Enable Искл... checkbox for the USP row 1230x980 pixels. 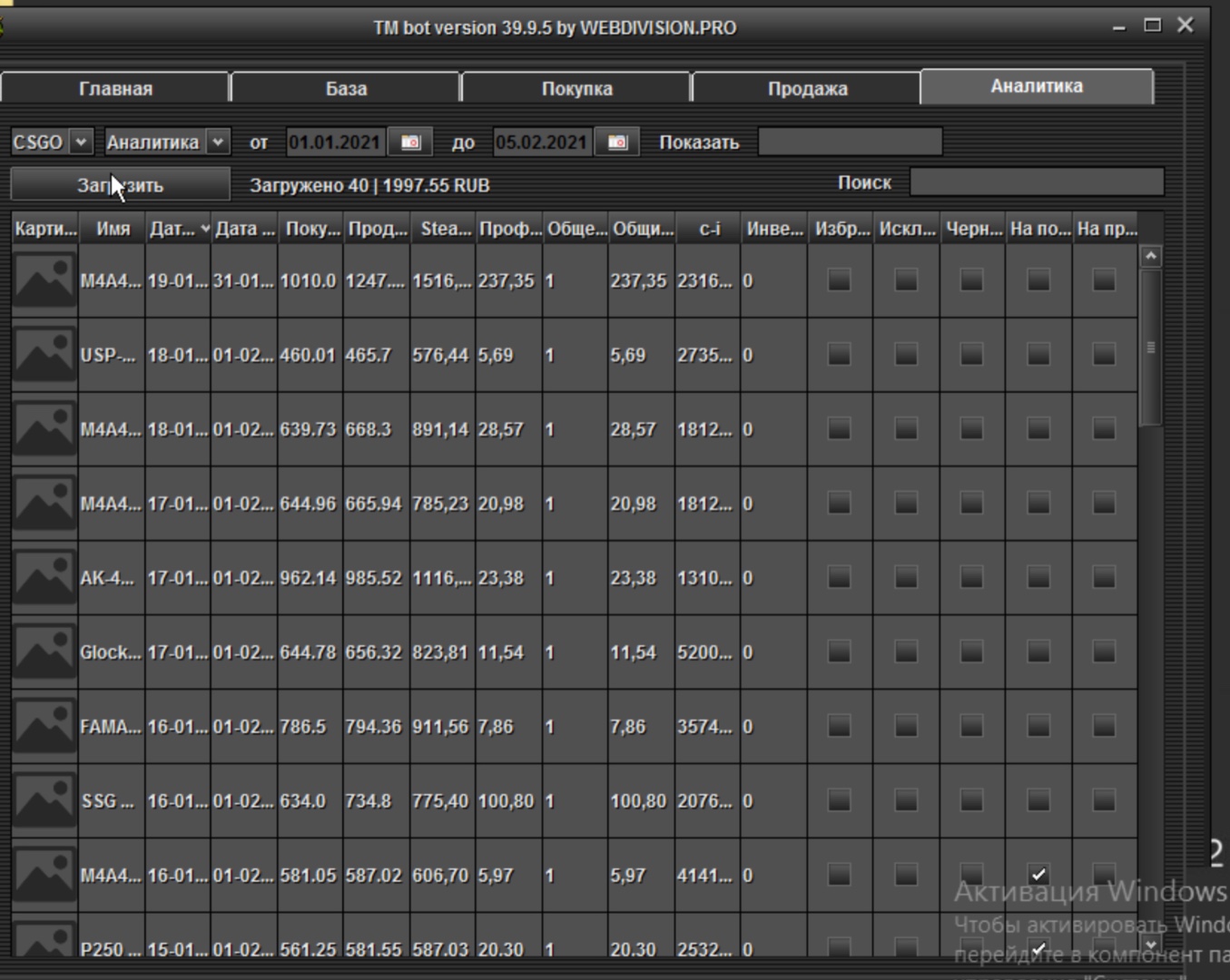(905, 354)
